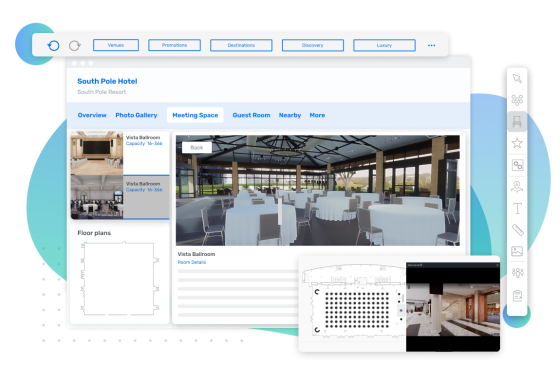Click the large Vista Ballroom 3D image
This screenshot has height=365, width=560.
point(318,190)
